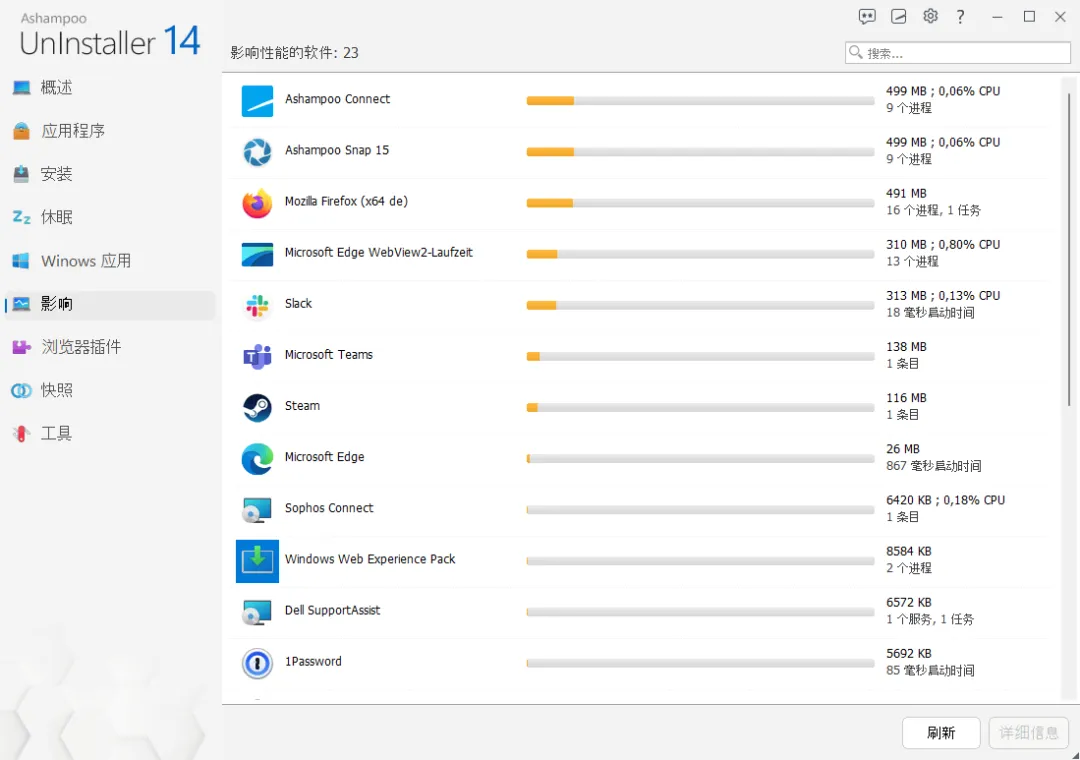Open the 概述 overview section
The height and width of the screenshot is (760, 1080).
(110, 88)
